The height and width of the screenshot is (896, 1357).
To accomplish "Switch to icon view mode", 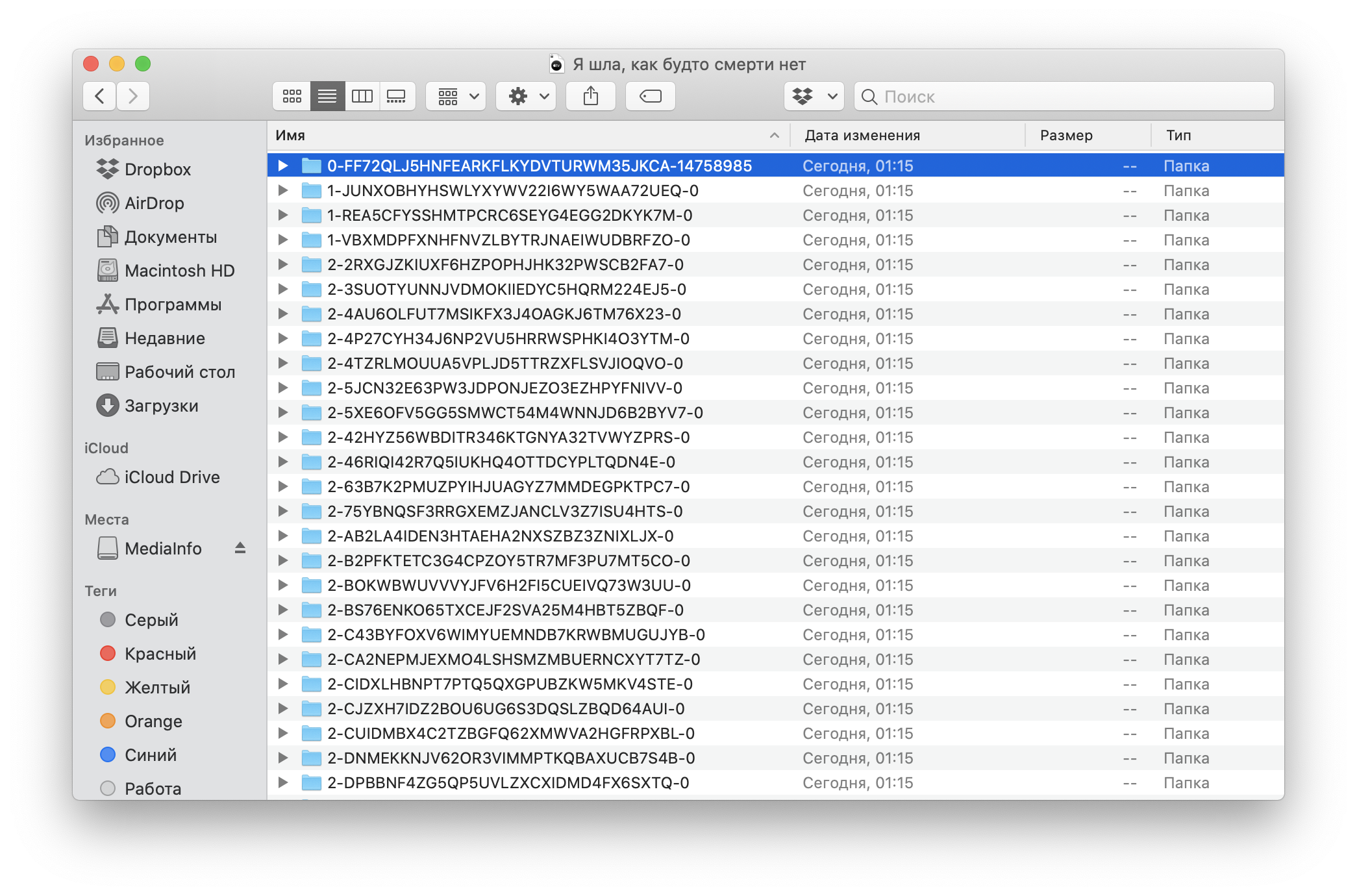I will 292,96.
